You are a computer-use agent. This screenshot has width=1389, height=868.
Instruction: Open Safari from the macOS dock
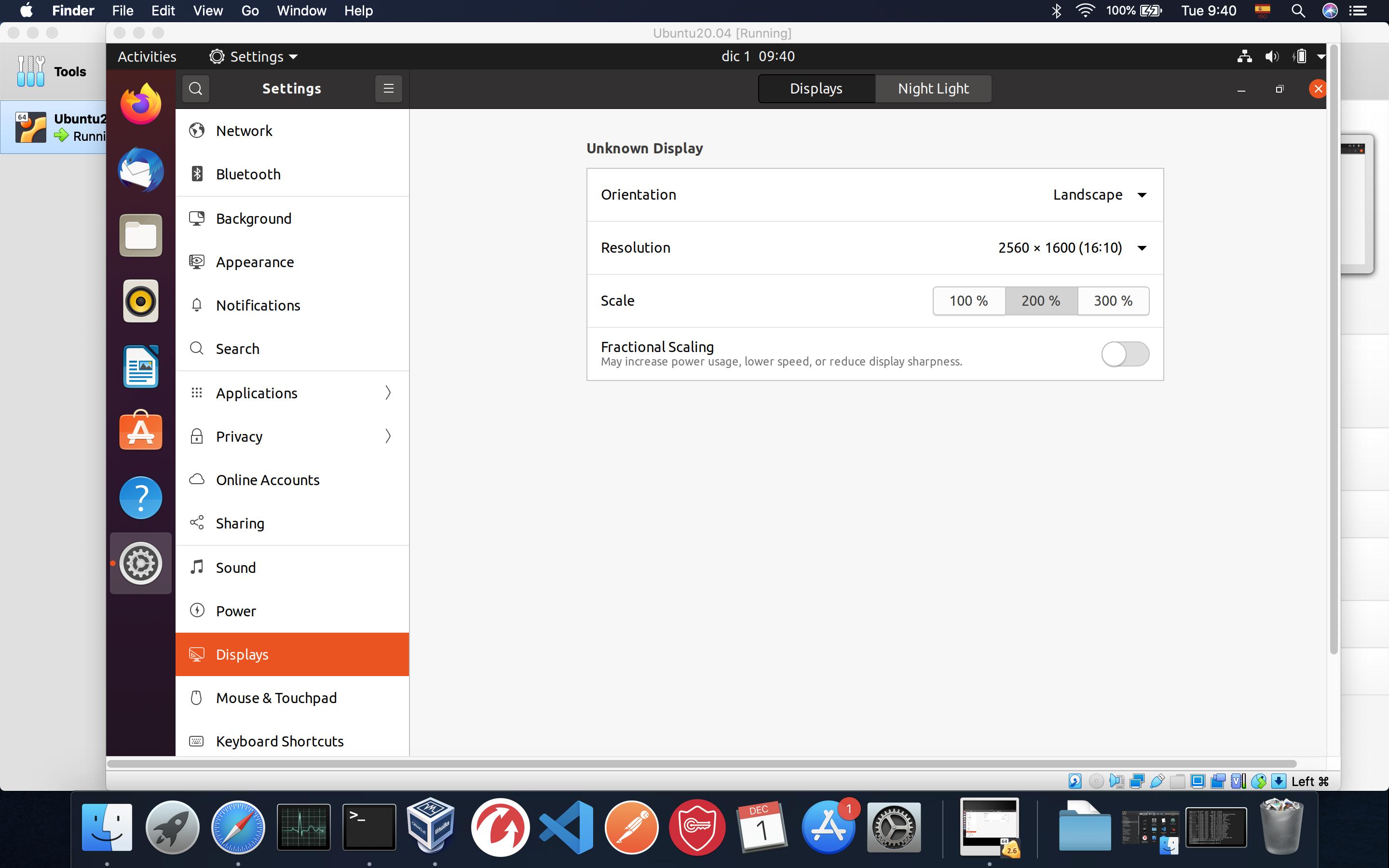tap(238, 827)
